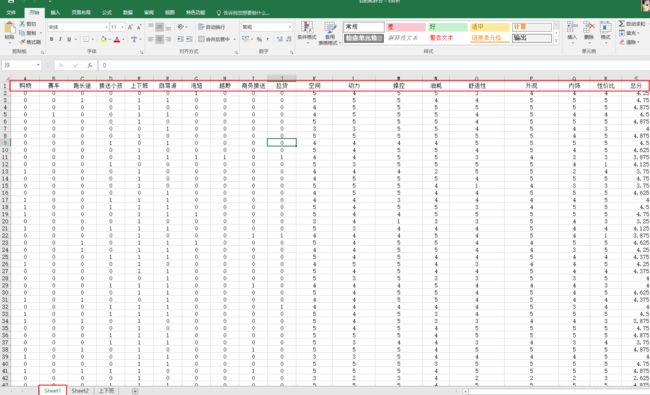
Task: Select the pink 差 cell style
Action: (406, 27)
